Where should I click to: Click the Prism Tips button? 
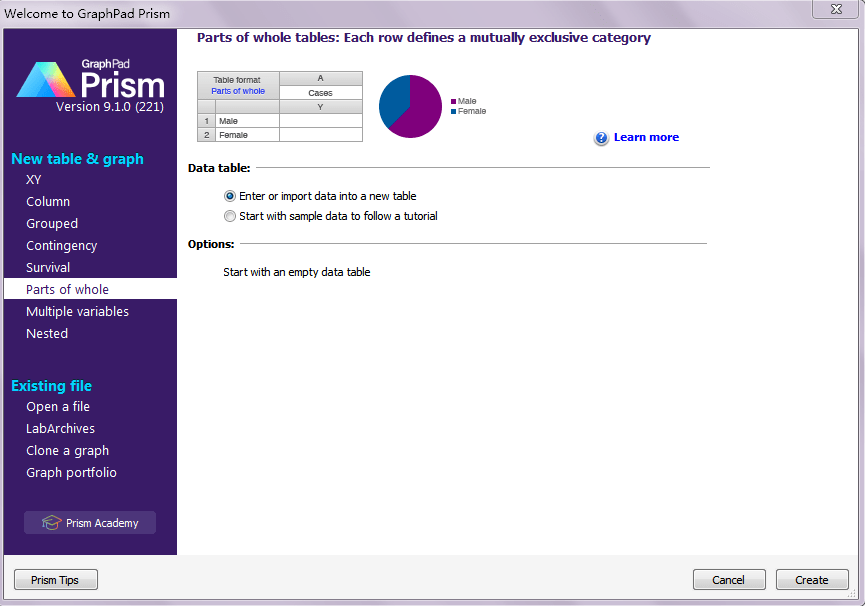[x=56, y=580]
